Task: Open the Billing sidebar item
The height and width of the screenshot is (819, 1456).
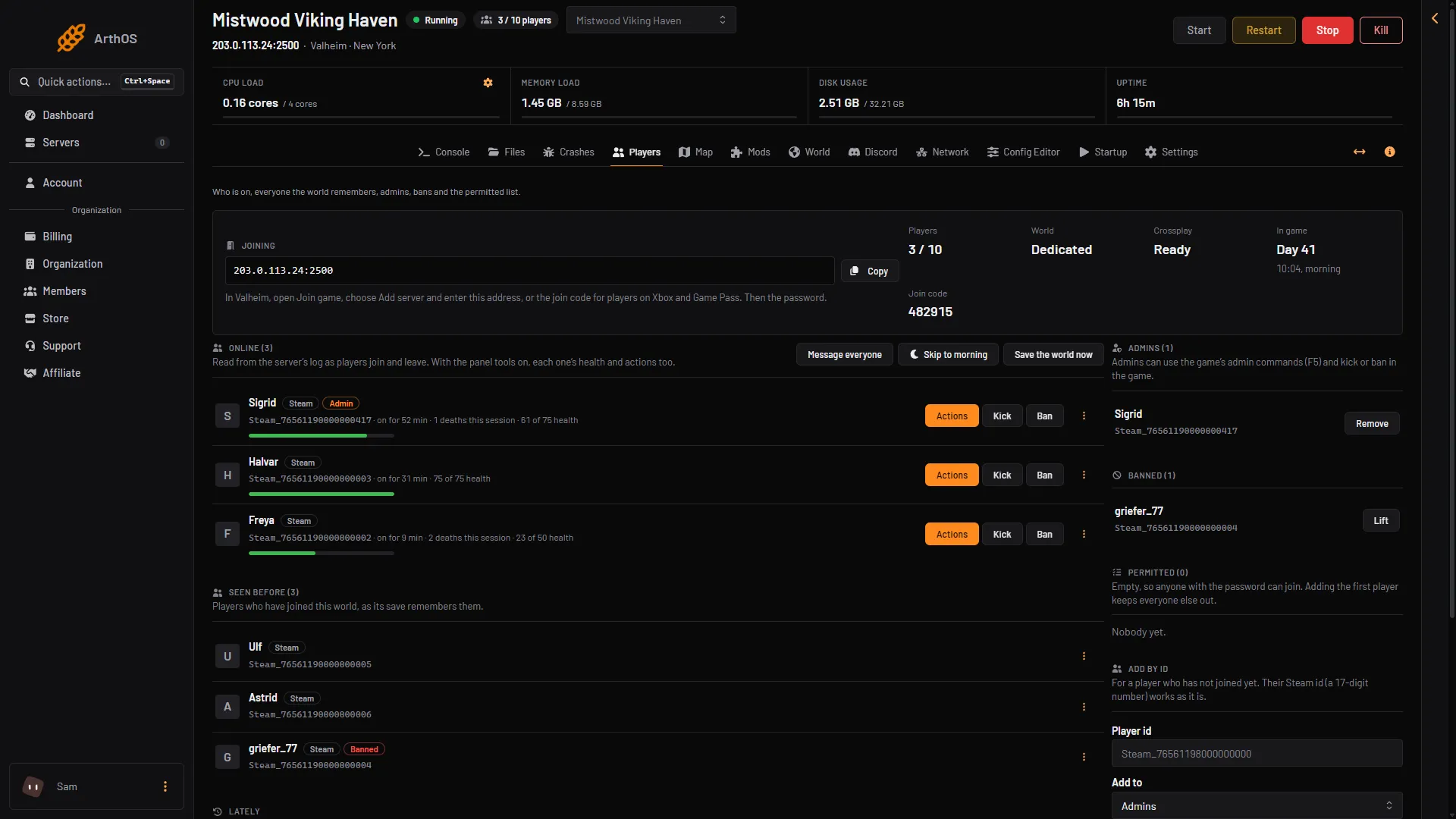Action: [x=96, y=237]
